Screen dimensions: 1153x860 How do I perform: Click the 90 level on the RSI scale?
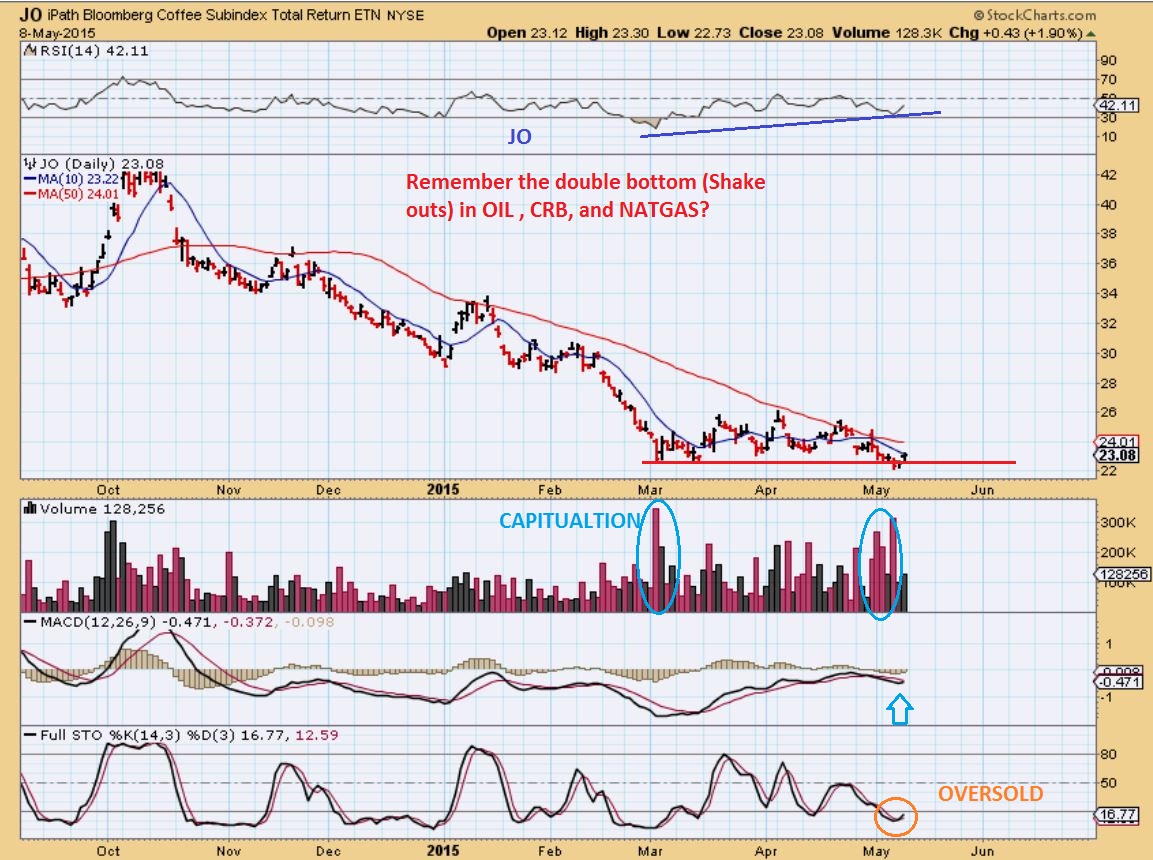(1108, 60)
